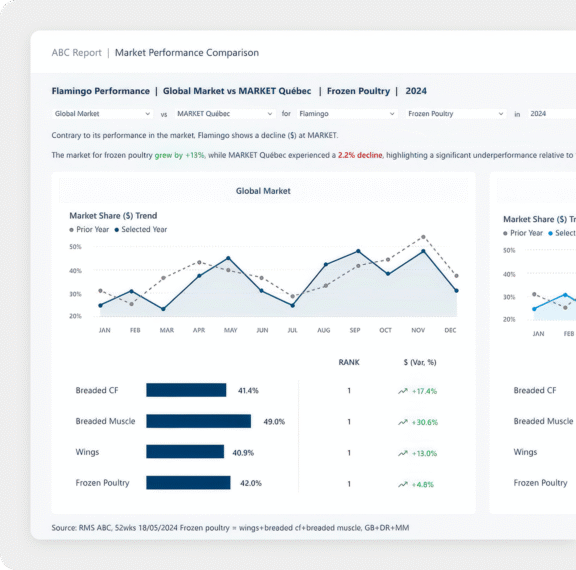
Task: Click the JAN month label on Global Market axis
Action: pos(105,330)
